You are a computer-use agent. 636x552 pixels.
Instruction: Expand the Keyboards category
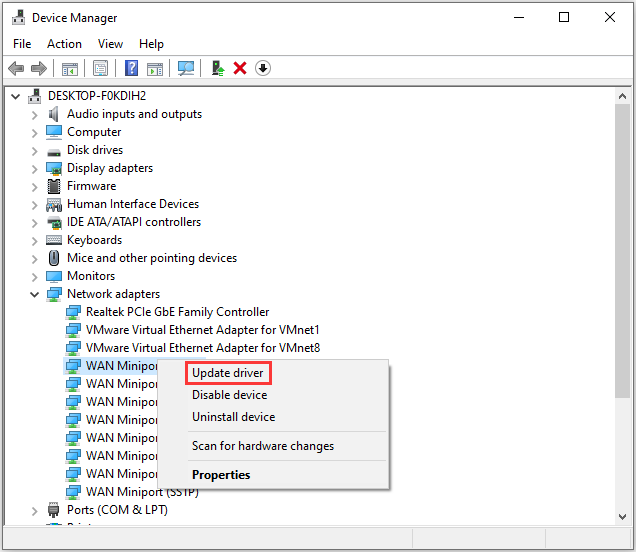coord(35,241)
